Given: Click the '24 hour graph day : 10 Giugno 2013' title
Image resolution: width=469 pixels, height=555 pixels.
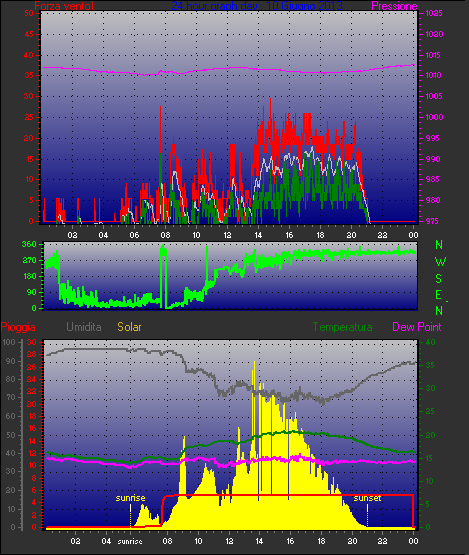Looking at the screenshot, I should (257, 6).
